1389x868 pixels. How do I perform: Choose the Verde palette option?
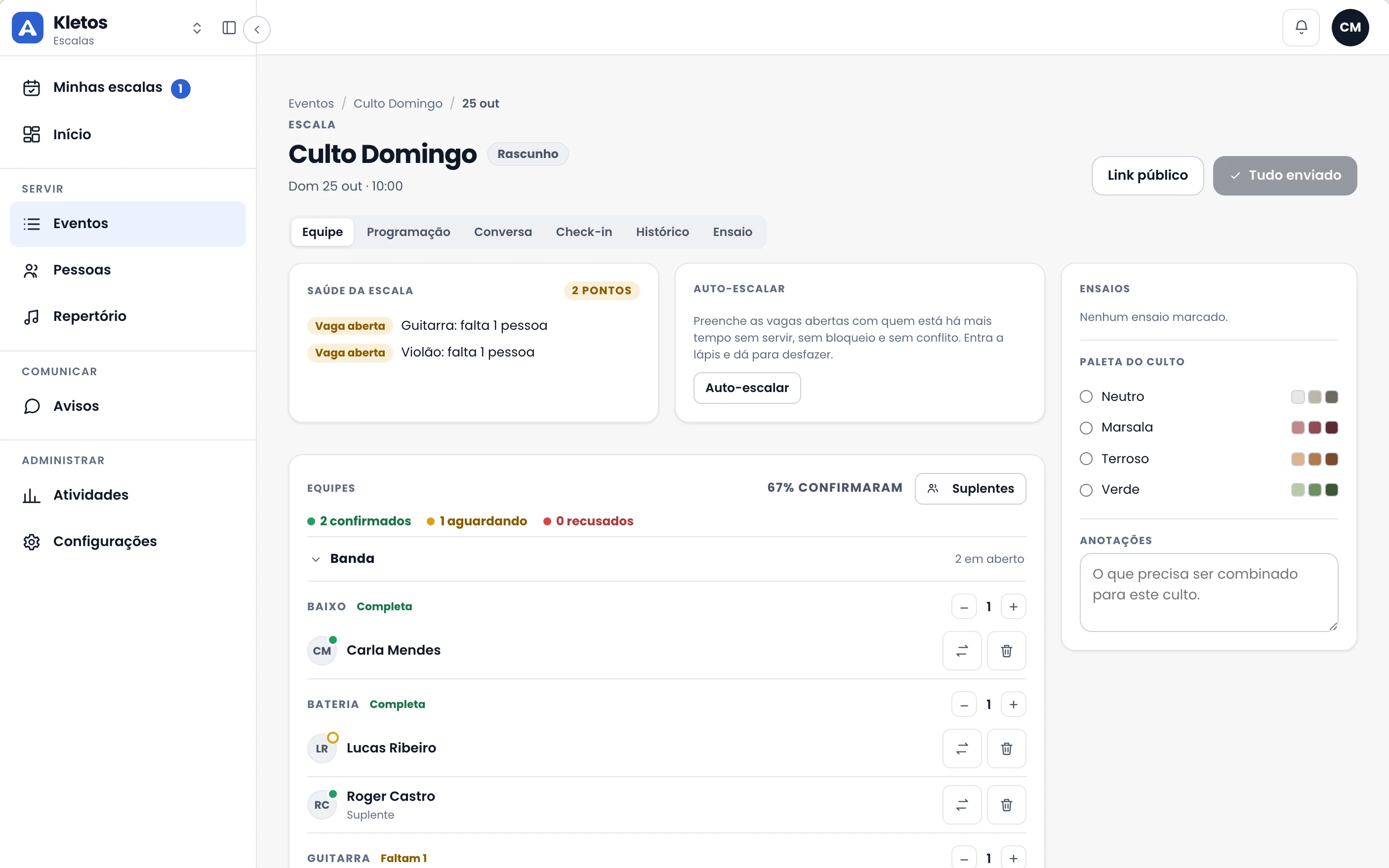pos(1086,490)
